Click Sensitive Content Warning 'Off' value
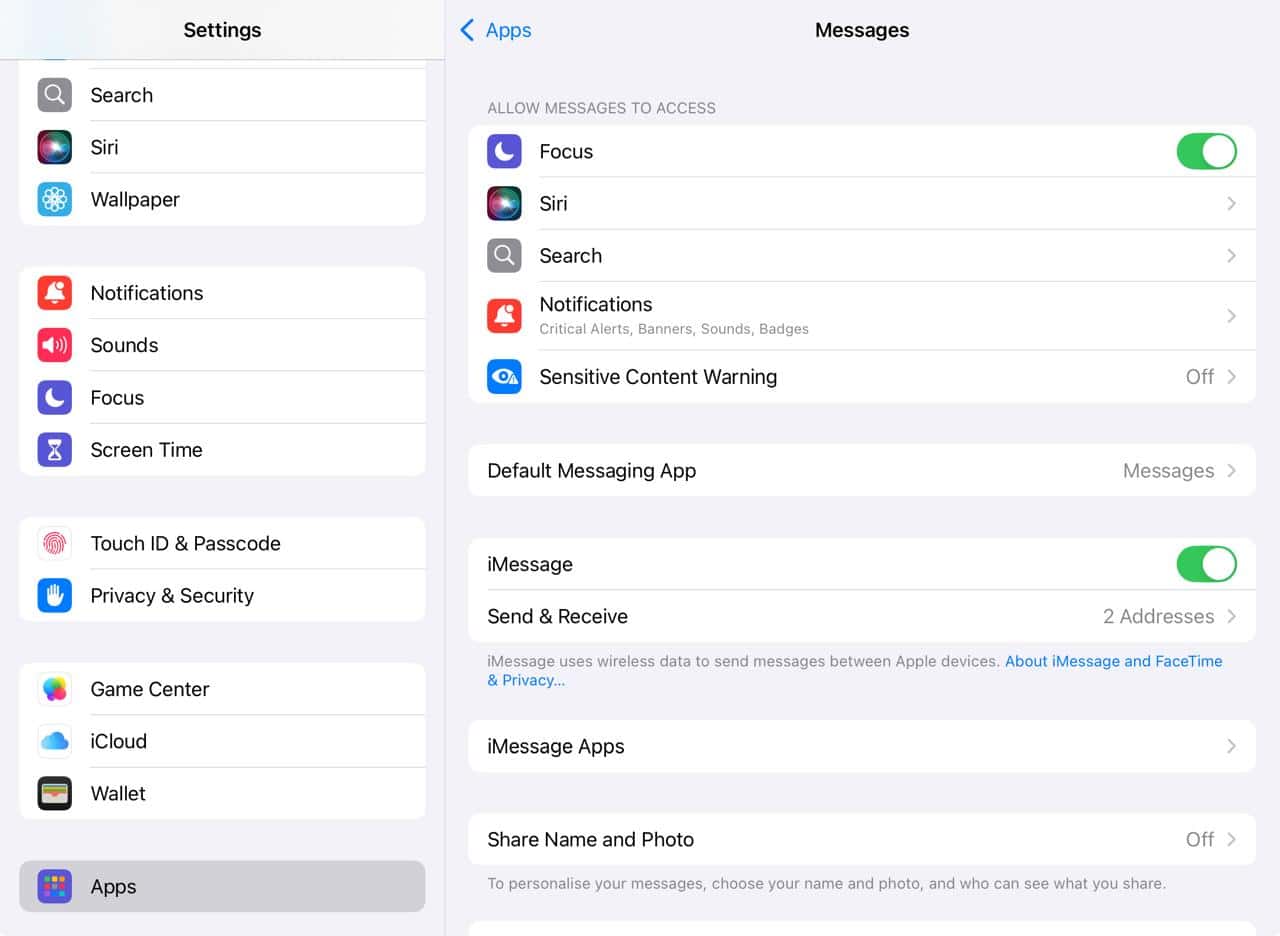 (1200, 376)
